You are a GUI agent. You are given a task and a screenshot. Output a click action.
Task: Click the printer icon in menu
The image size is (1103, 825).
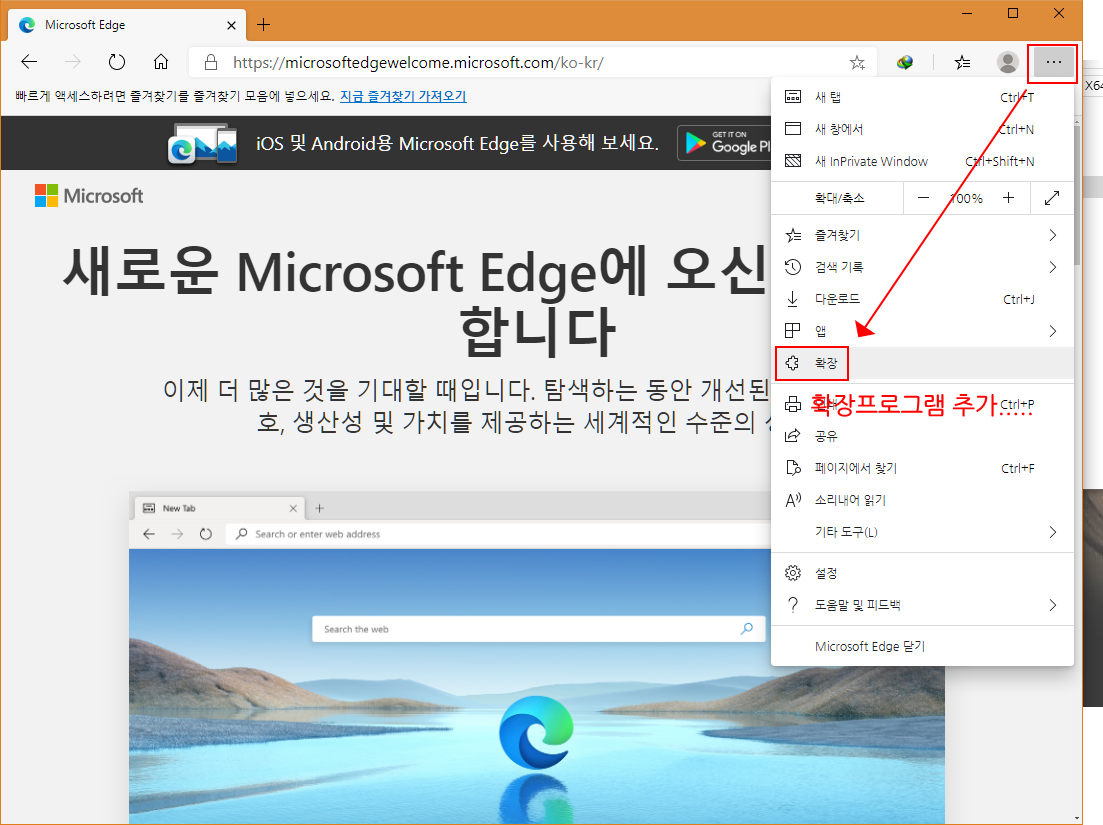click(793, 404)
